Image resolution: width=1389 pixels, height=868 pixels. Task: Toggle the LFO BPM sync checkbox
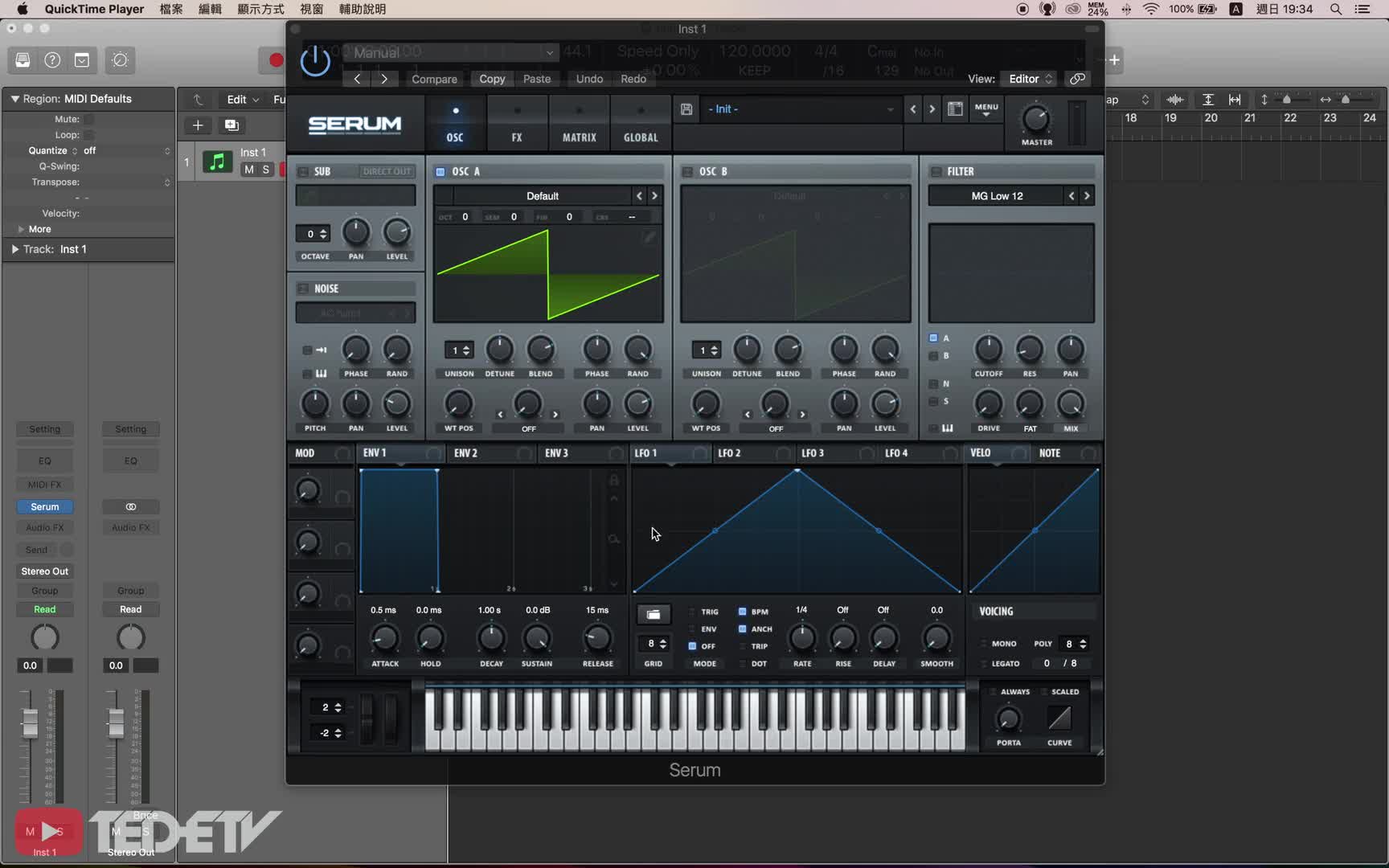pos(742,612)
